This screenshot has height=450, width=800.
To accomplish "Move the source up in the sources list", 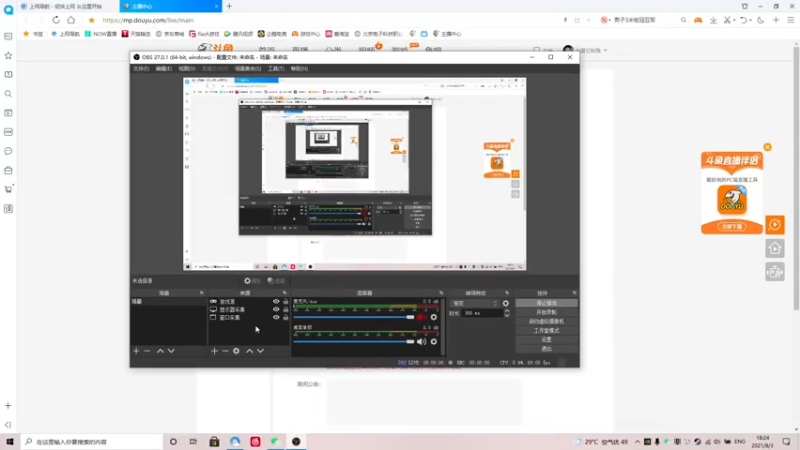I will pos(249,351).
